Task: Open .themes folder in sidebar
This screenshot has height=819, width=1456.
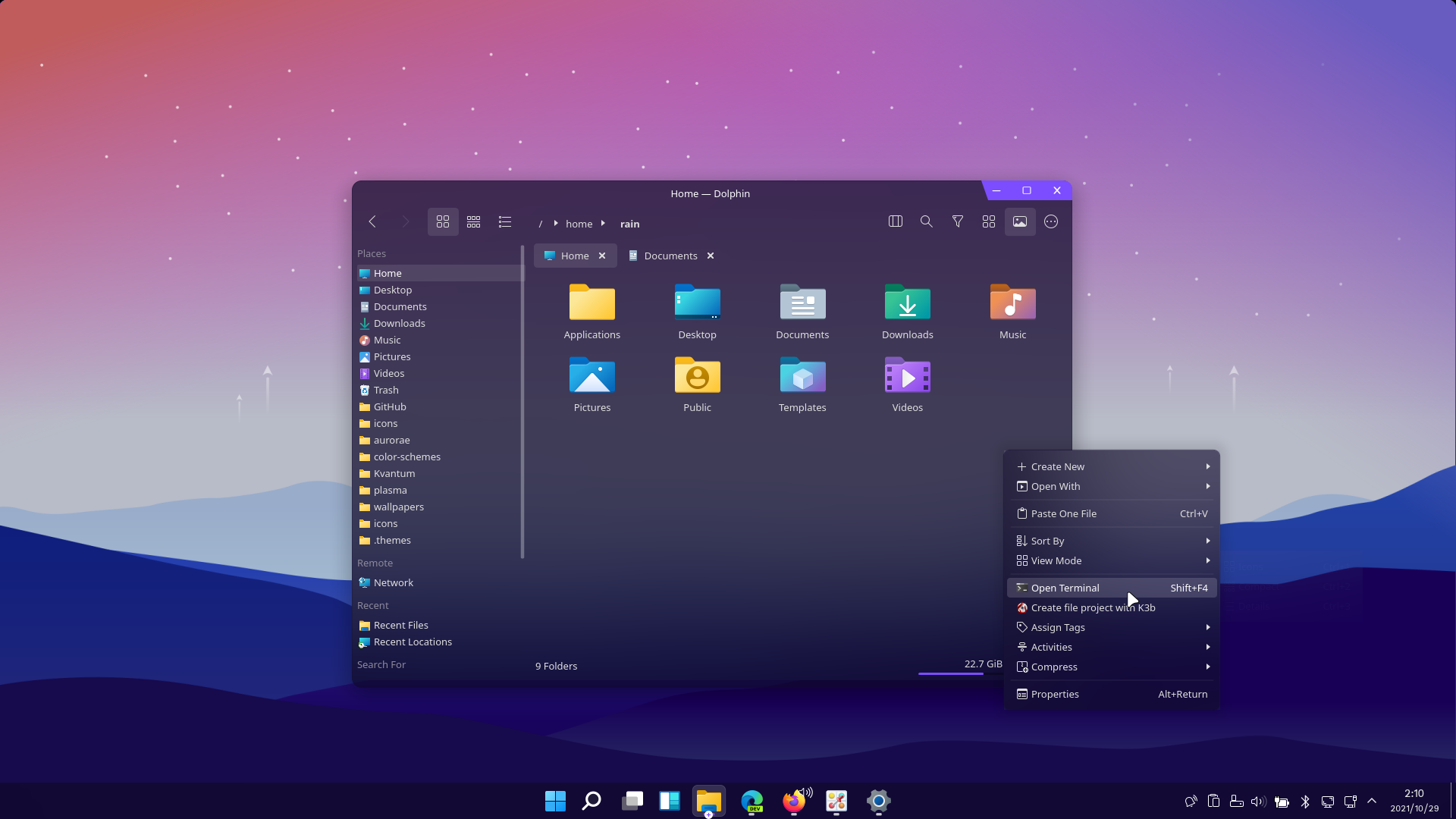Action: point(438,540)
